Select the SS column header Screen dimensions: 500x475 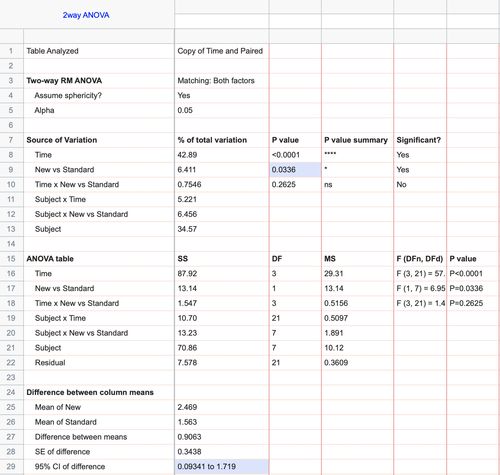pyautogui.click(x=221, y=259)
